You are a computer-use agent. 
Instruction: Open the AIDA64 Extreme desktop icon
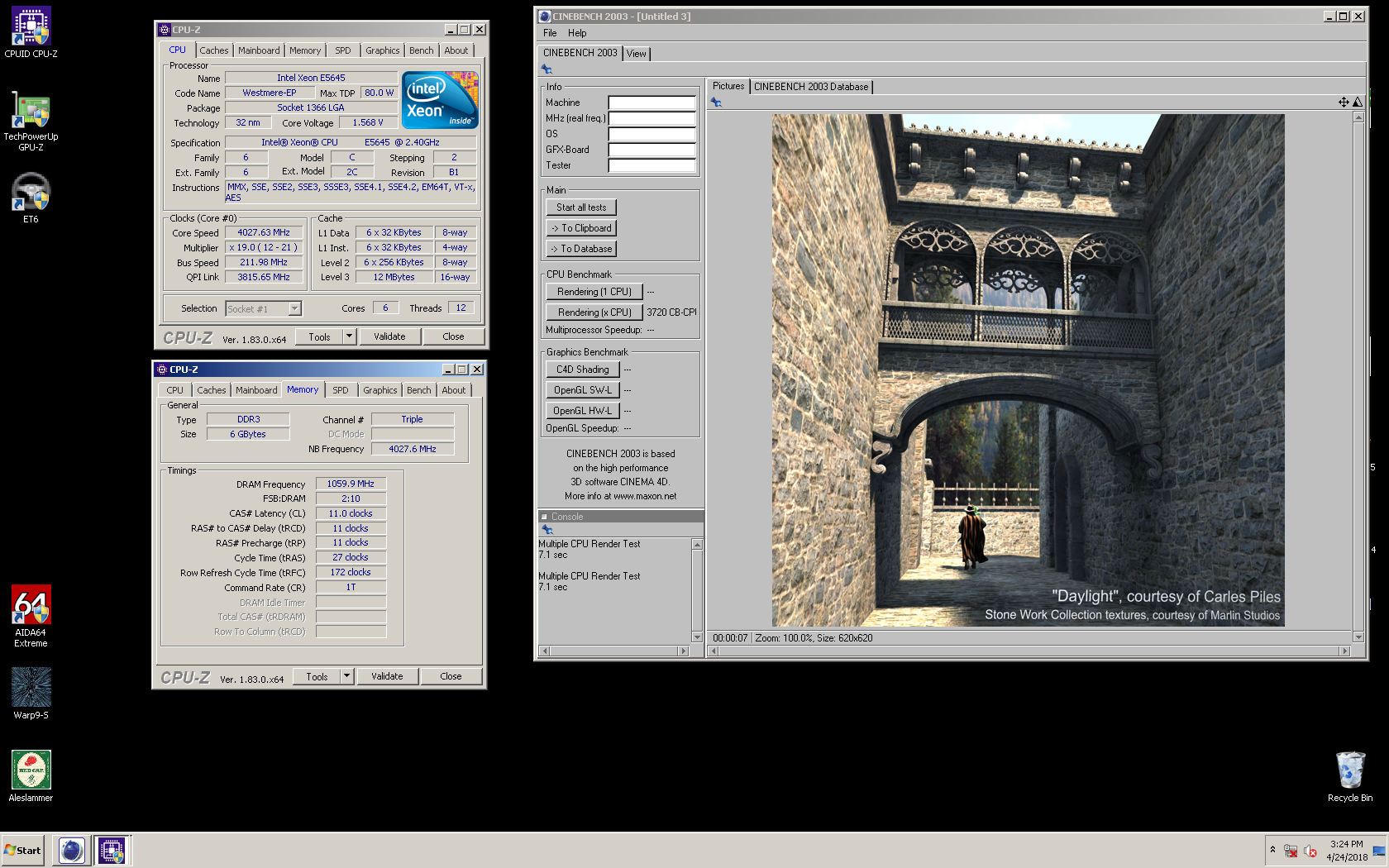click(x=31, y=616)
